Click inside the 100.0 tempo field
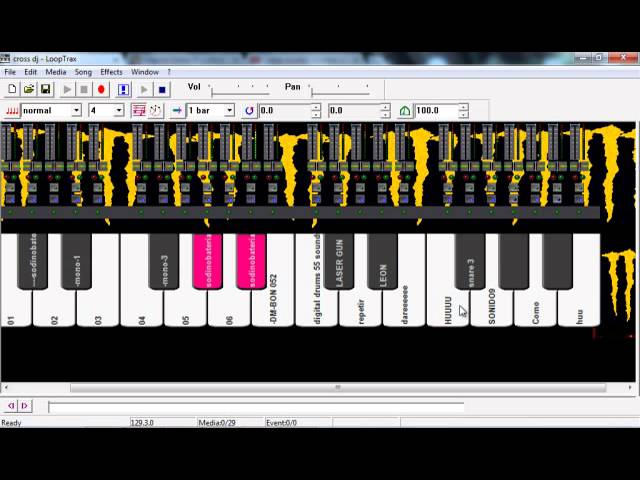Screen dimensions: 640x480 (x=437, y=111)
